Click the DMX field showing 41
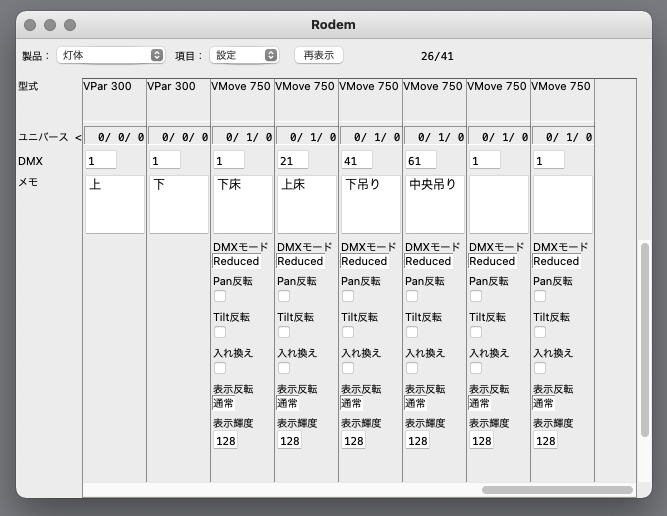667x516 pixels. (357, 161)
